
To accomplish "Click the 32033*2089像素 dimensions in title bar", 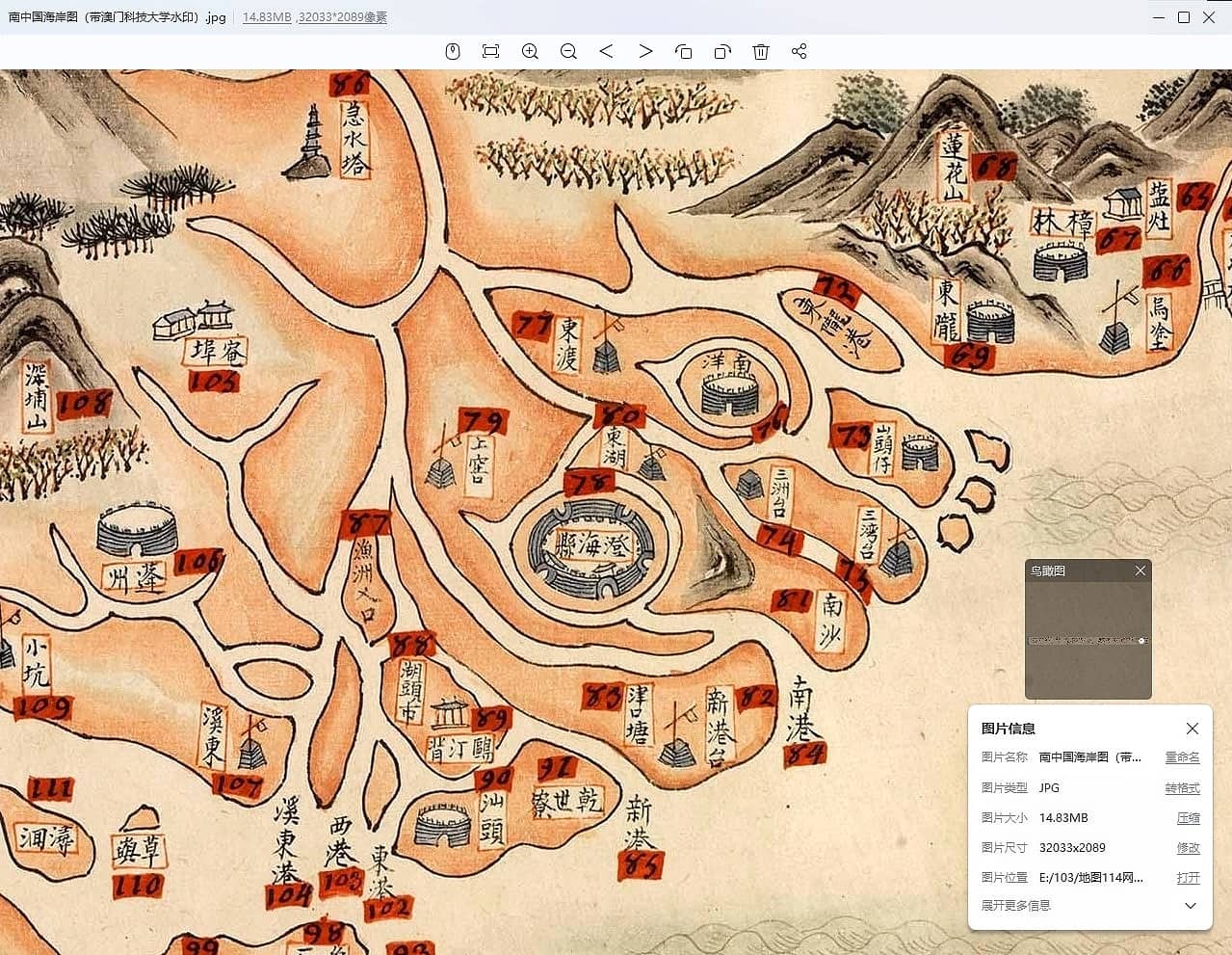I will (342, 17).
